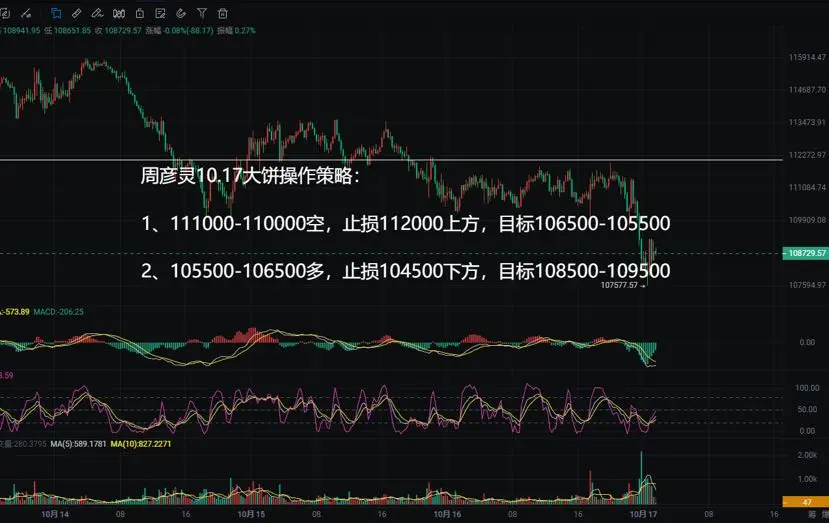Image resolution: width=829 pixels, height=523 pixels.
Task: Click the 113473.91 price axis label
Action: [x=807, y=122]
